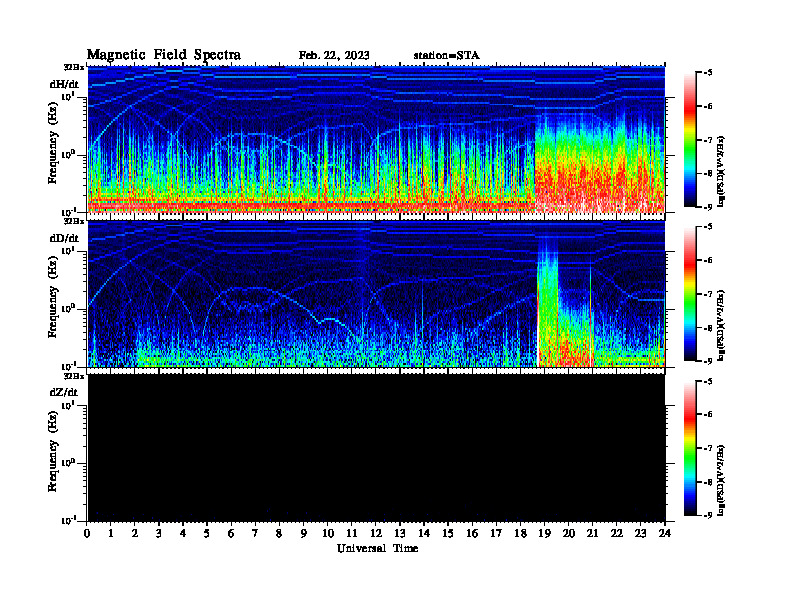Viewport: 792px width, 612px height.
Task: Click hour tick label "5" on time axis
Action: (207, 533)
